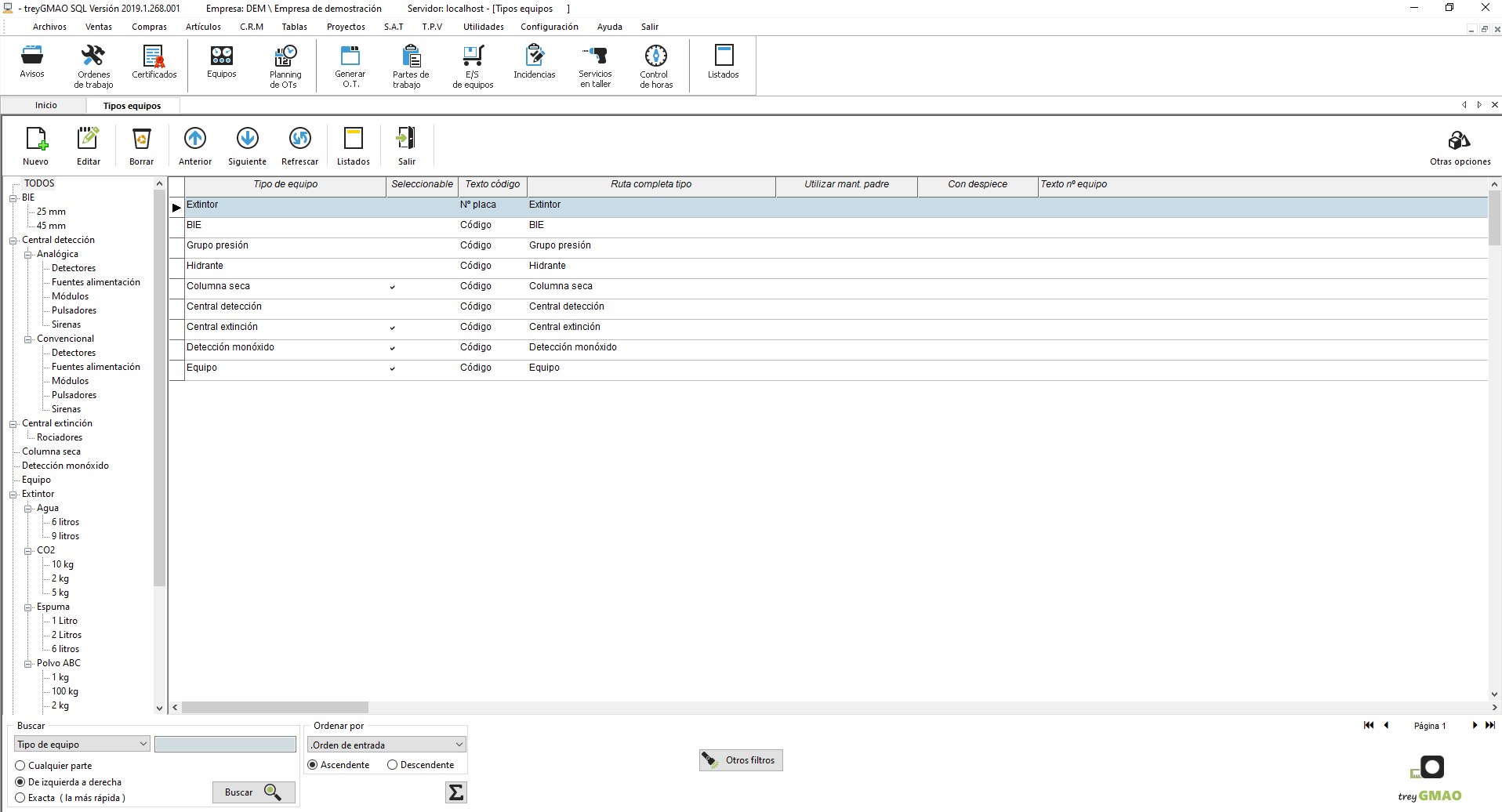Toggle Seleccionable check for Central extinción

pyautogui.click(x=393, y=328)
